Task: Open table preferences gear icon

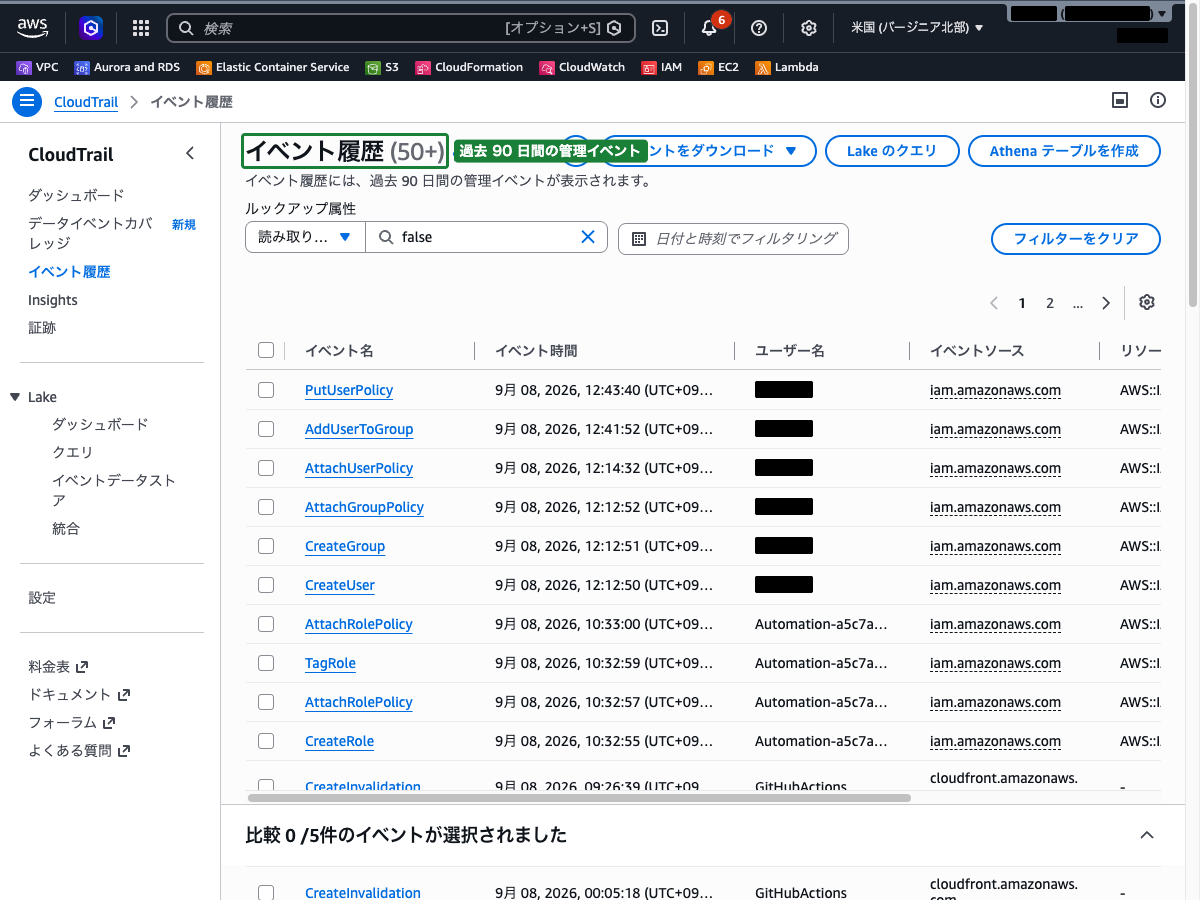Action: [1147, 303]
